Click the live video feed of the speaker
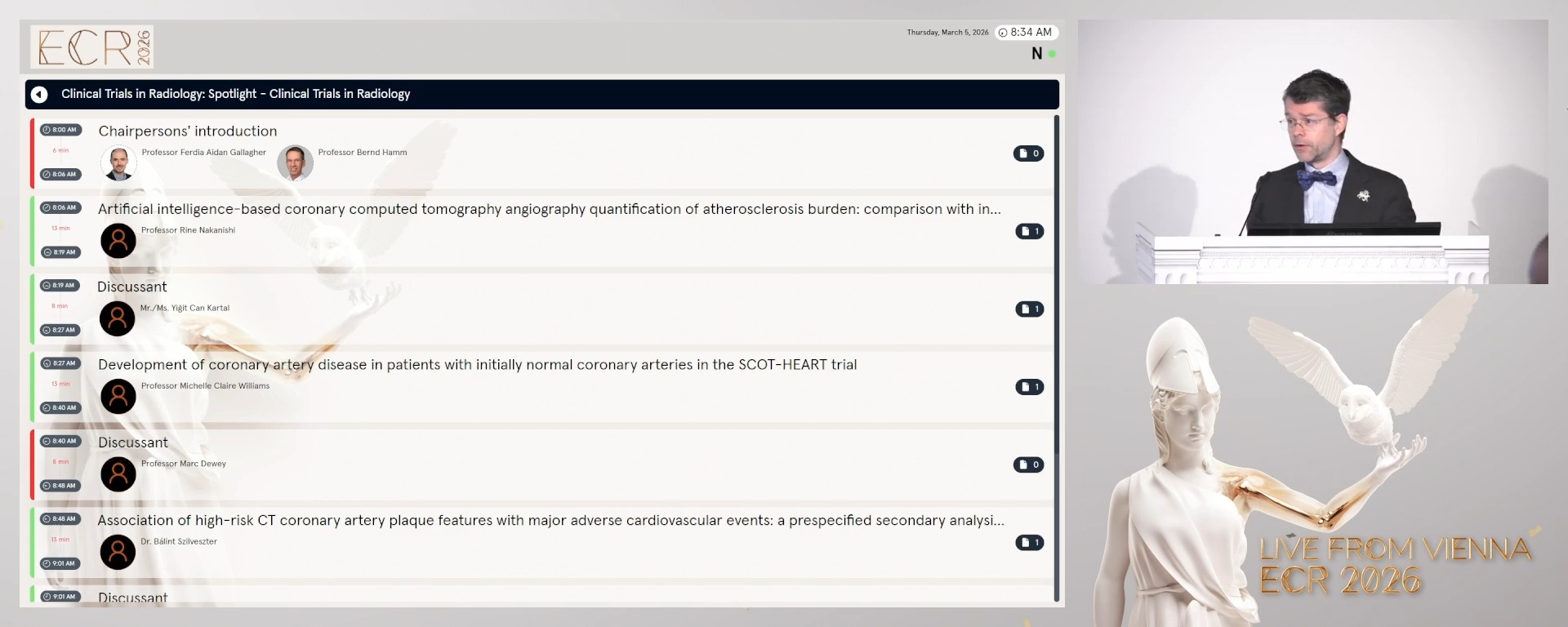The image size is (1568, 627). coord(1312,152)
